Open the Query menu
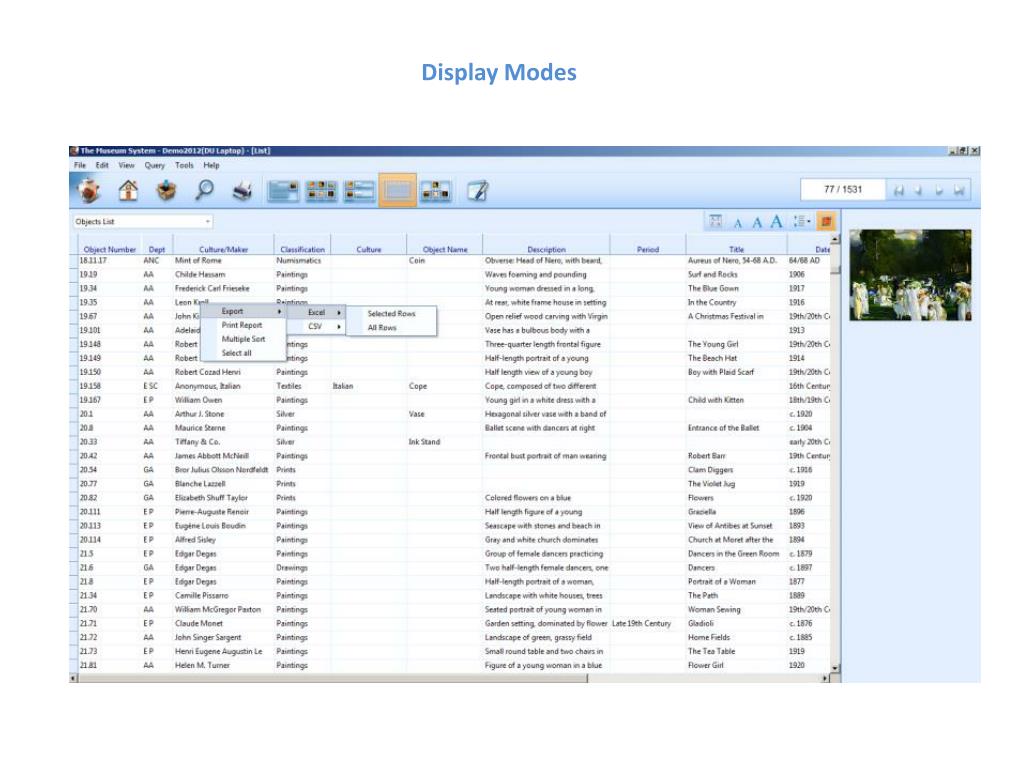 [155, 165]
